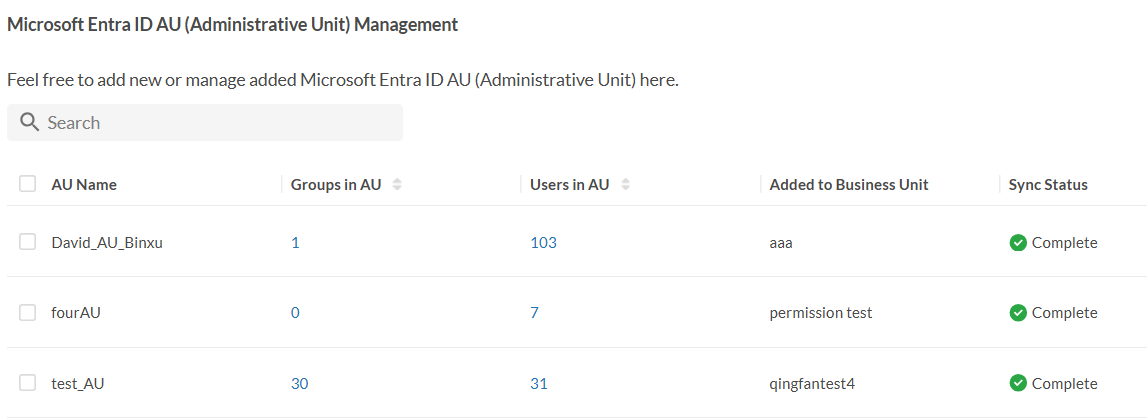Tick the test_AU row checkbox
This screenshot has height=420, width=1147.
pyautogui.click(x=28, y=382)
